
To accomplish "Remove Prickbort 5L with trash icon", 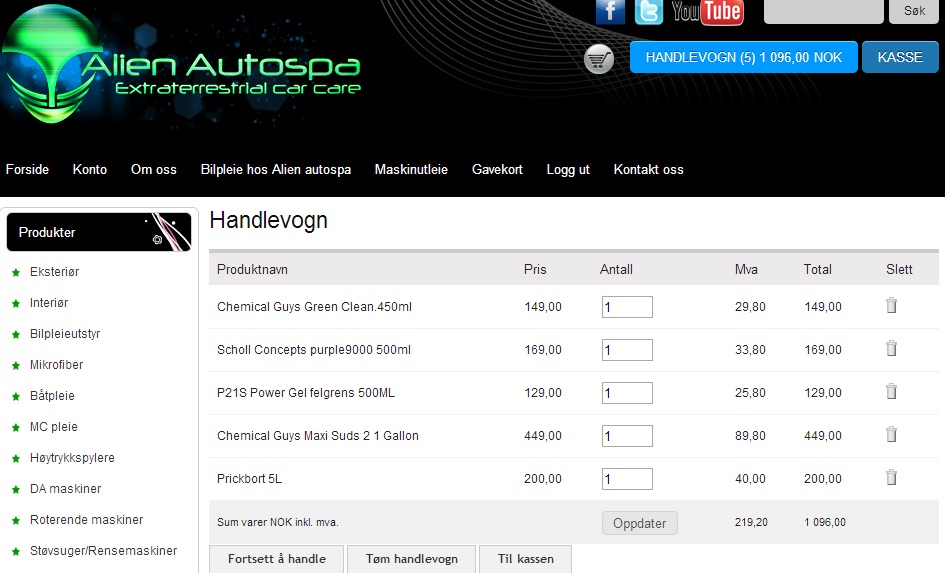I will pos(891,478).
